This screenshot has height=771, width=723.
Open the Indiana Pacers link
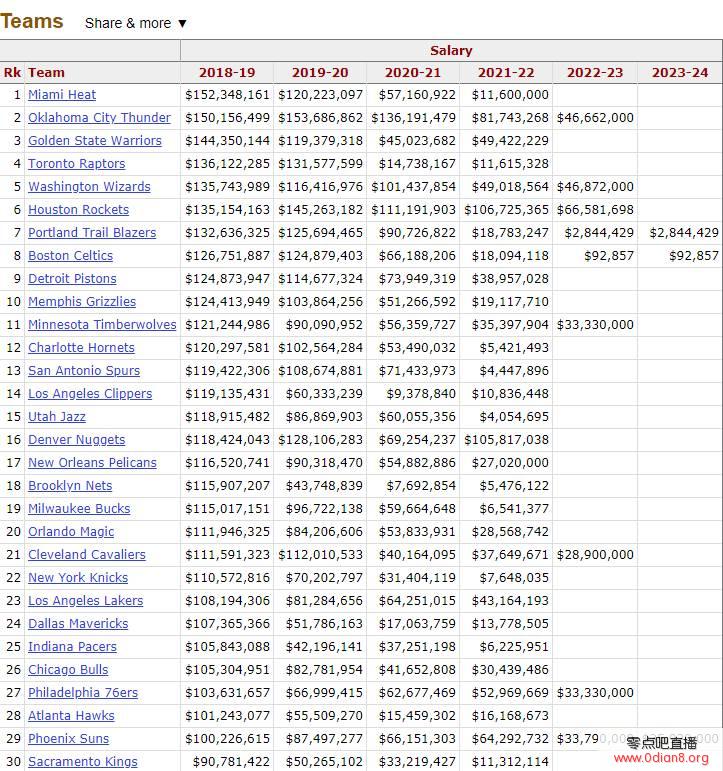coord(72,647)
